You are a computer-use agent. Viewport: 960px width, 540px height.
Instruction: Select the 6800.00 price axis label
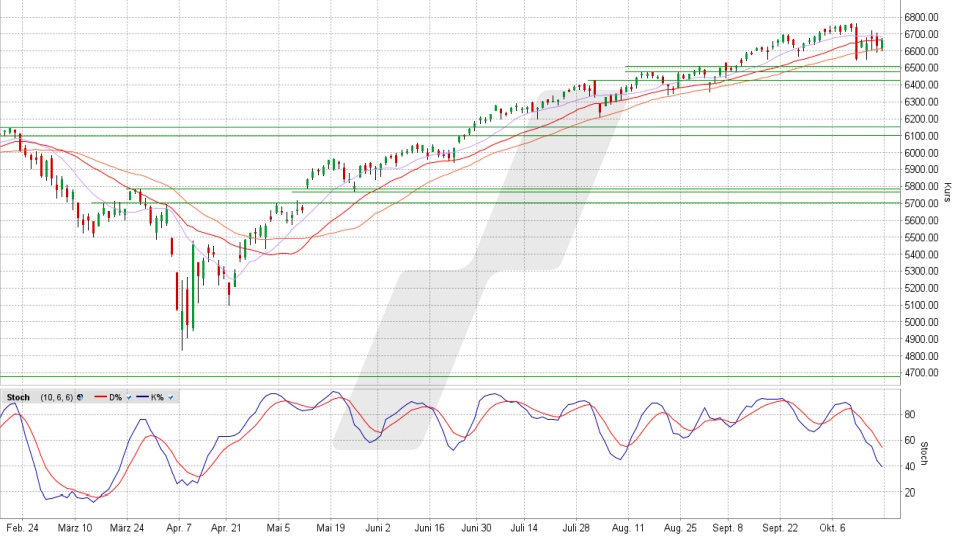[919, 17]
